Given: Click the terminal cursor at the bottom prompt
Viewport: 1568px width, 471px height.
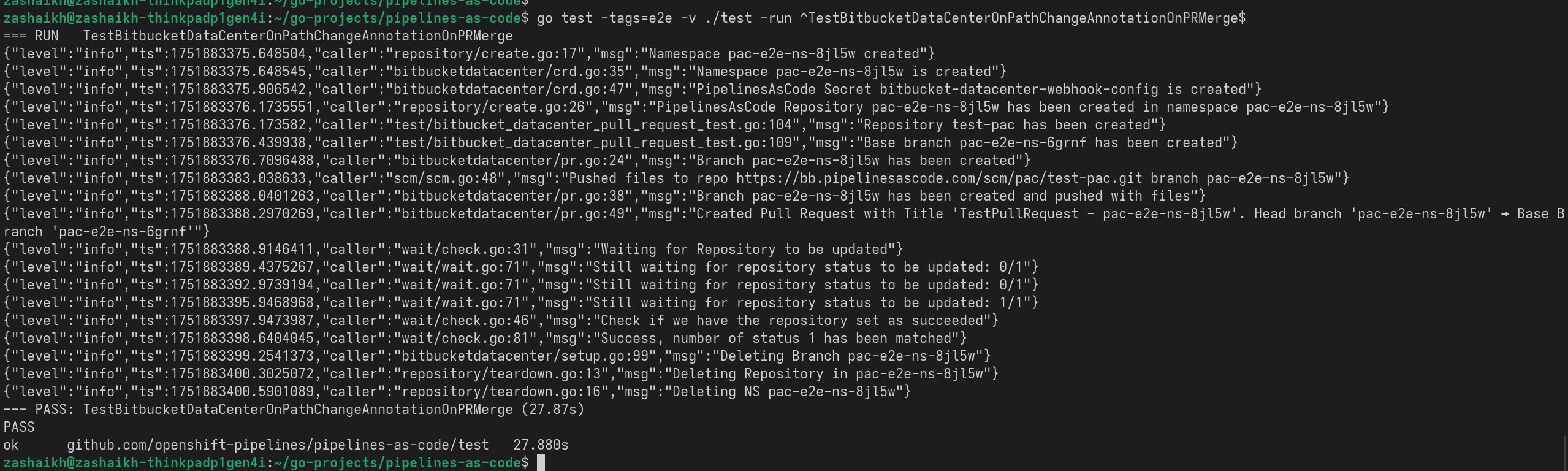Looking at the screenshot, I should tap(541, 462).
